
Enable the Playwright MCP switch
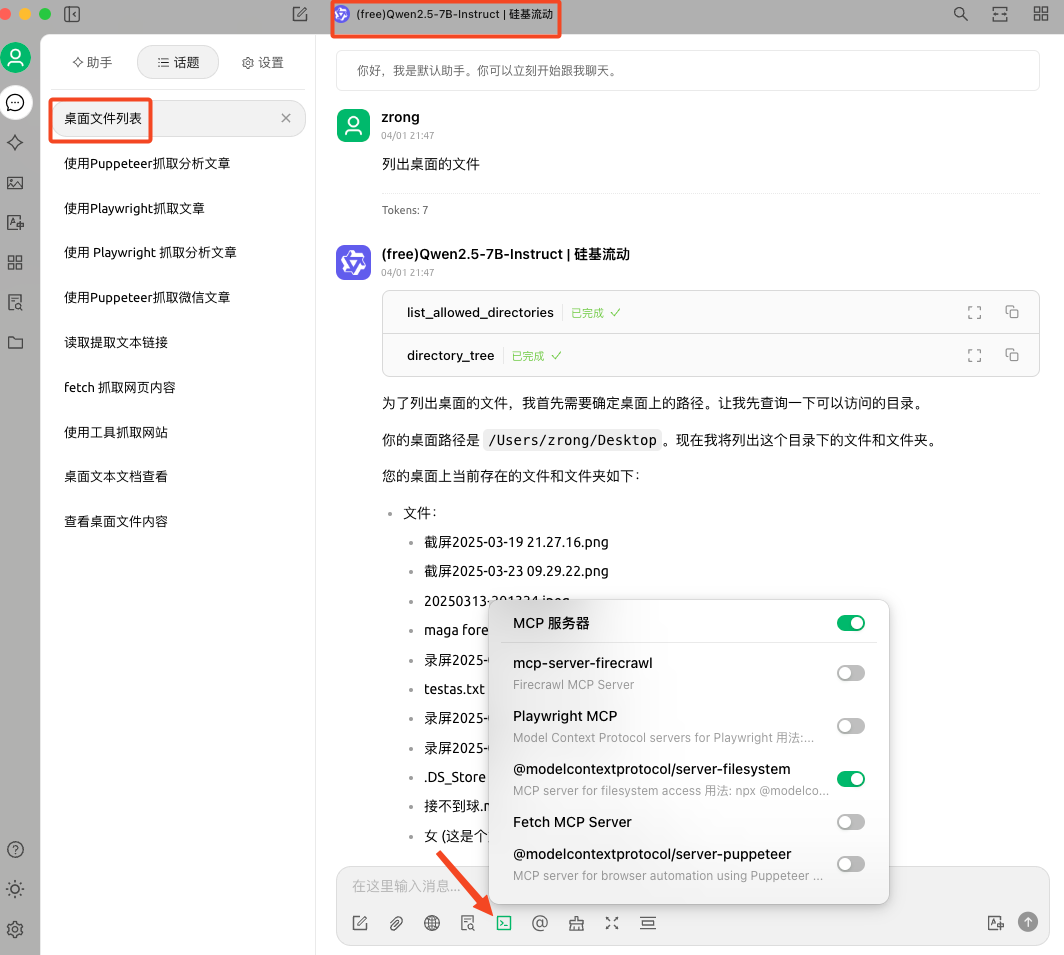point(851,726)
